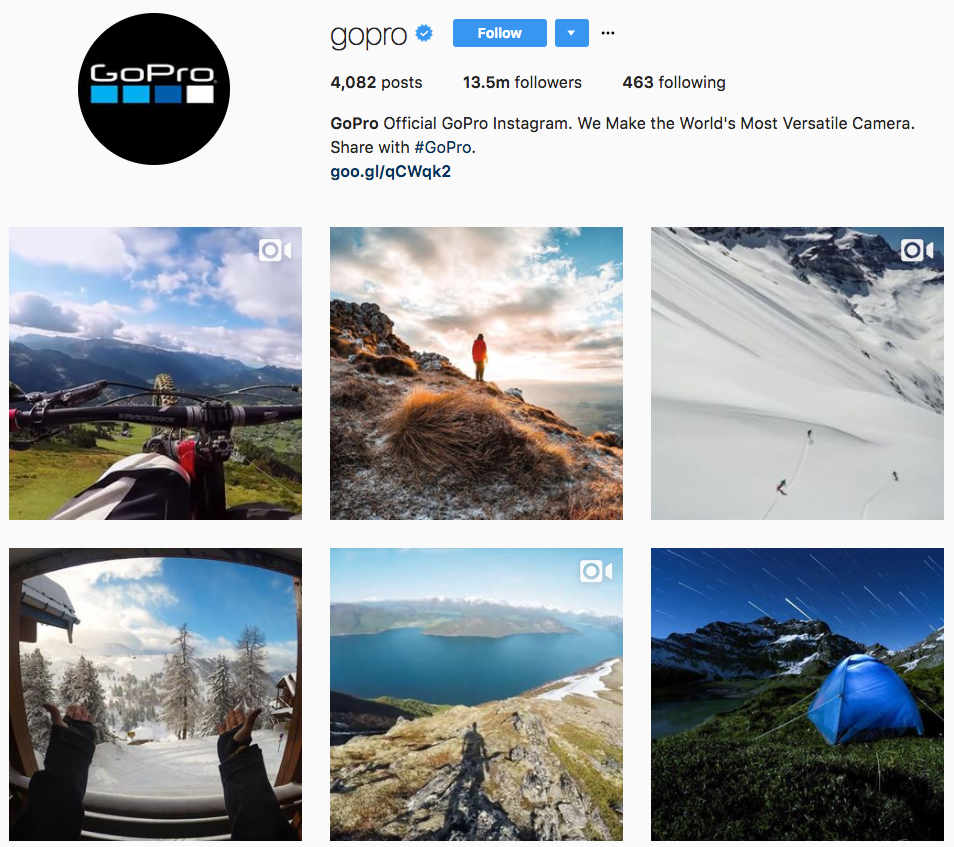954x847 pixels.
Task: Open the three-dots options menu
Action: tap(608, 33)
